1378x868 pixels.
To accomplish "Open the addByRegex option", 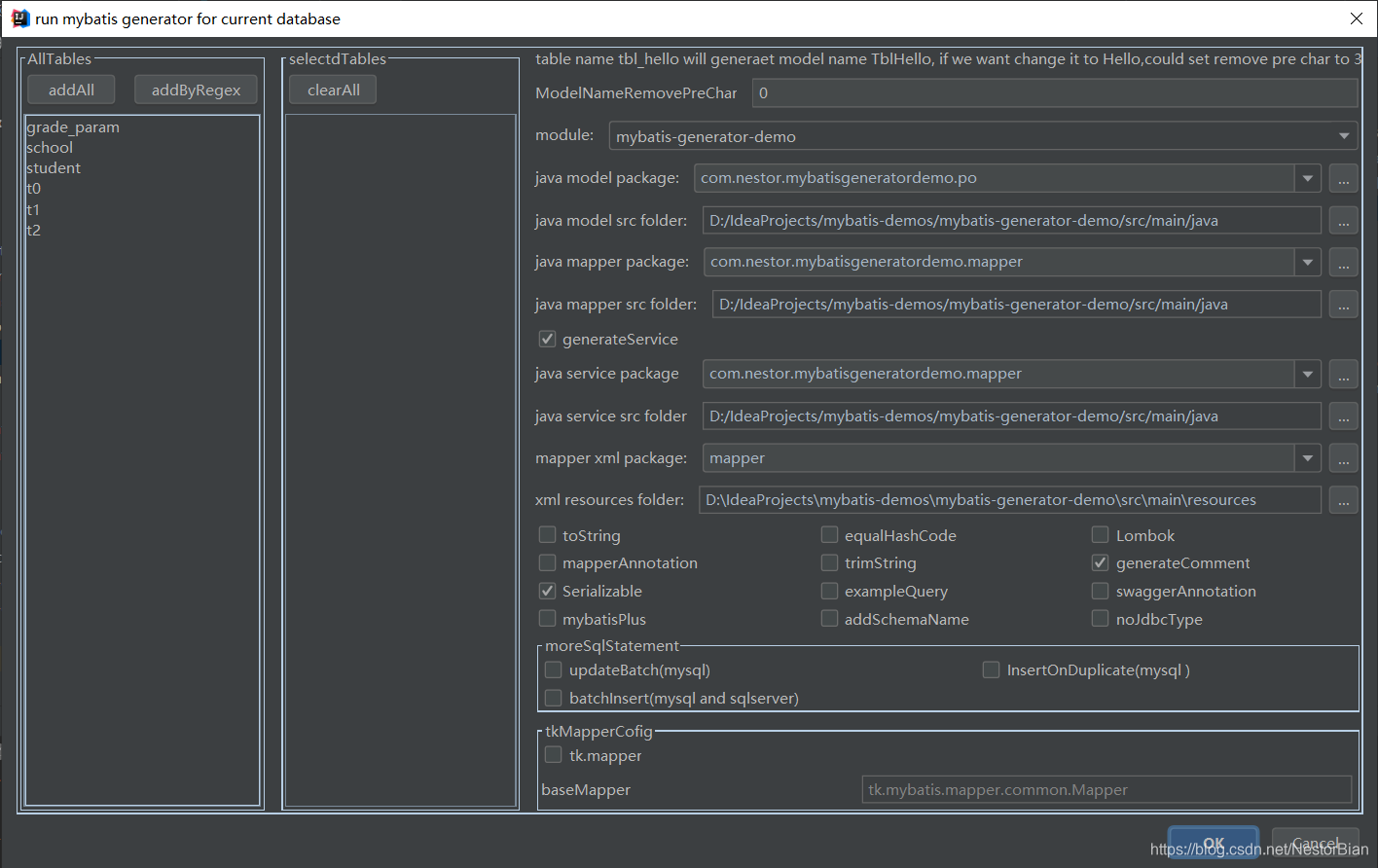I will pos(196,90).
